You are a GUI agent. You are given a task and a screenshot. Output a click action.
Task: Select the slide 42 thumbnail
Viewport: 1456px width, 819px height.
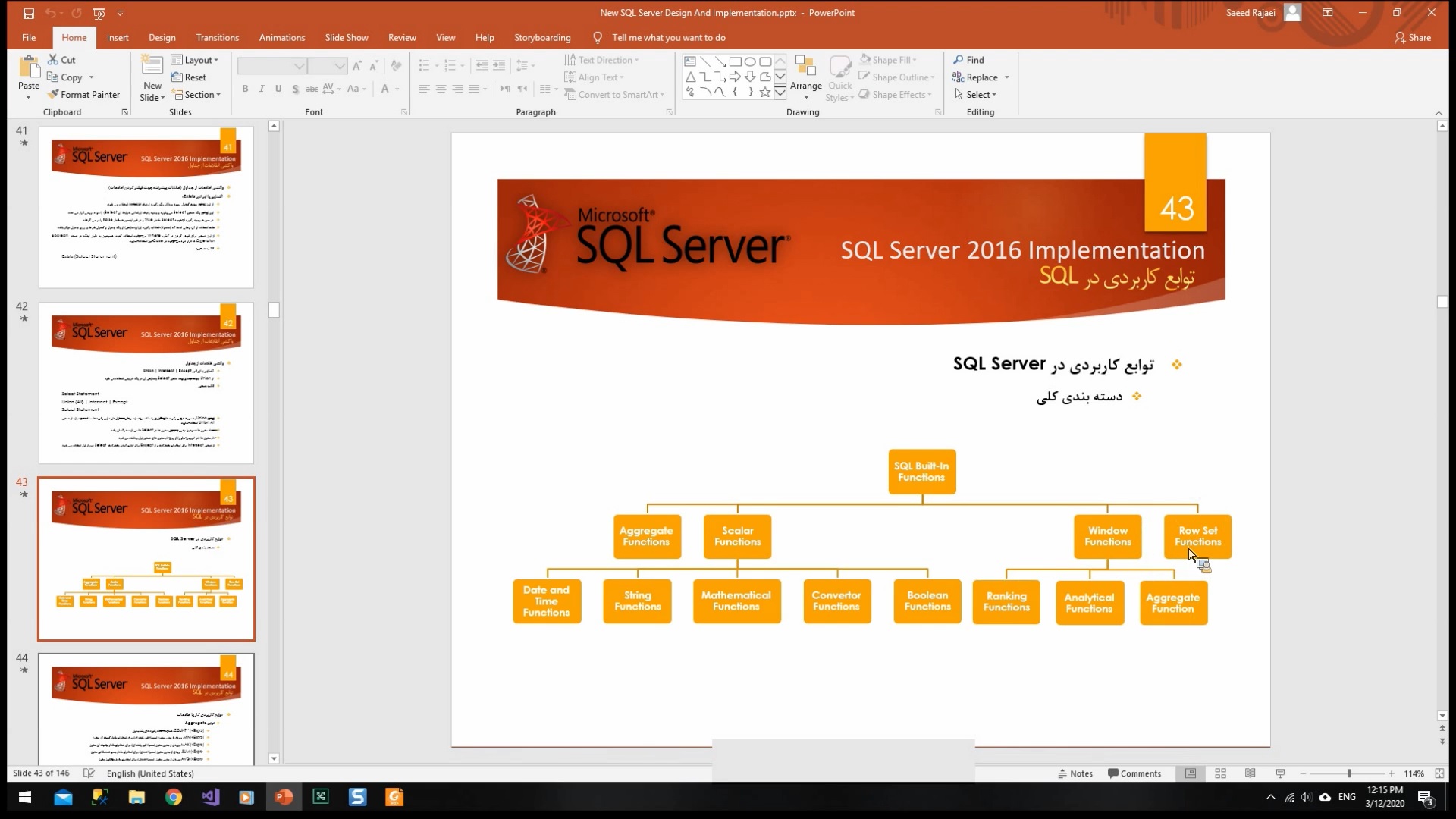[x=146, y=383]
